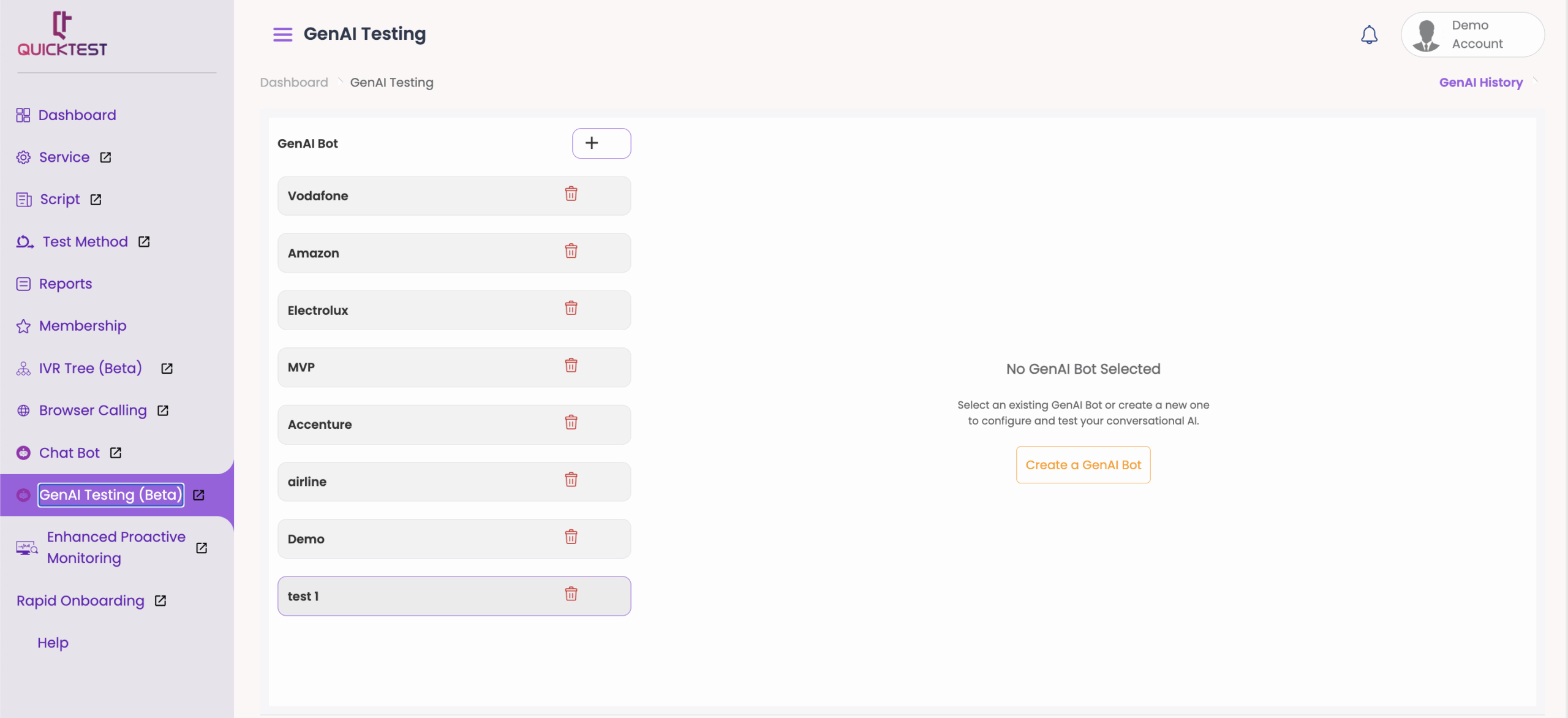Screen dimensions: 1568x718
Task: Delete the Vodafone bot via trash icon
Action: [x=571, y=194]
